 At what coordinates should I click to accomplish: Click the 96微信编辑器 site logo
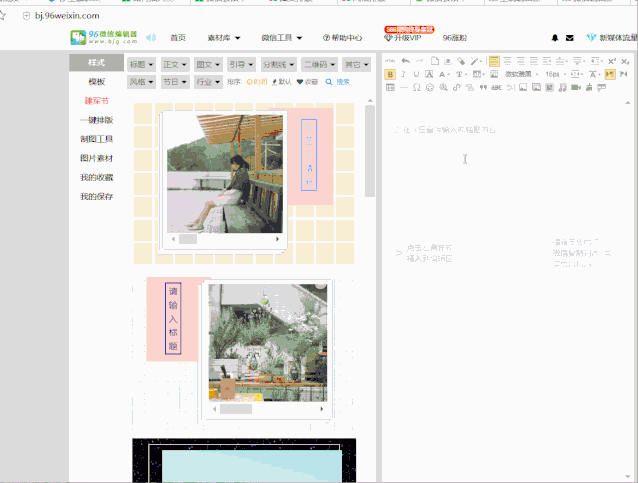(104, 37)
